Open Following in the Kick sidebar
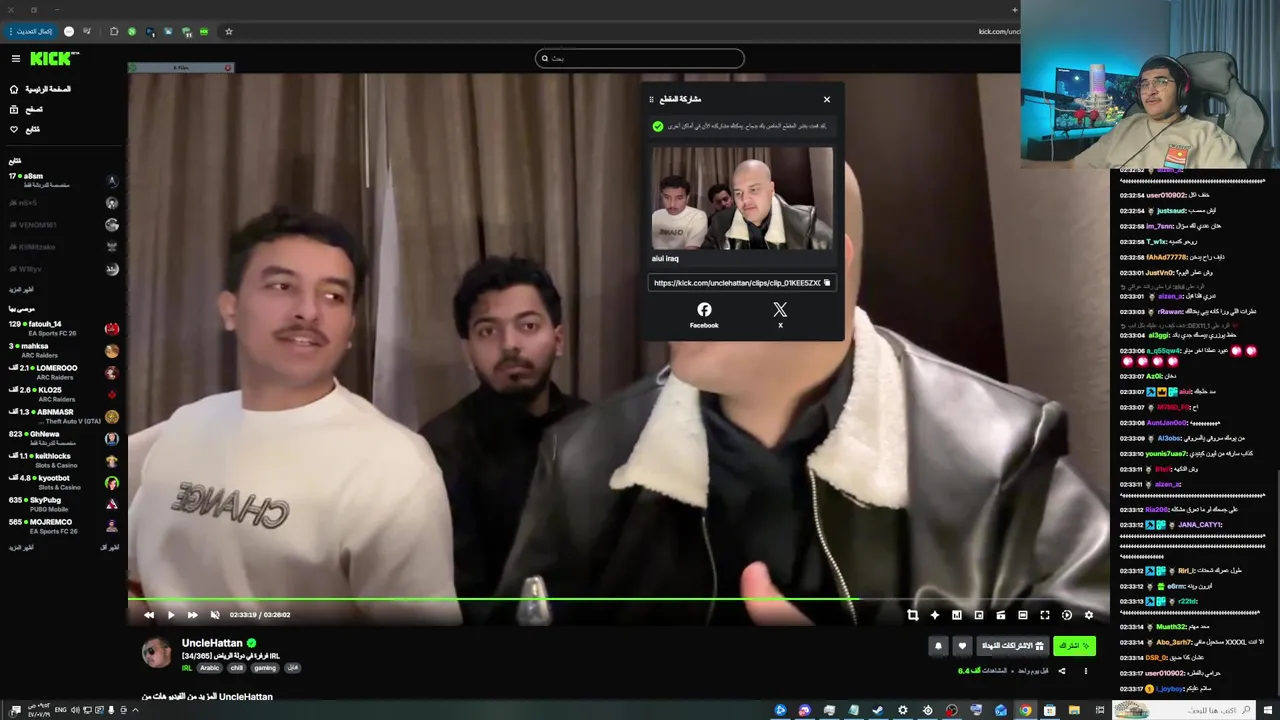This screenshot has height=720, width=1280. (25, 129)
